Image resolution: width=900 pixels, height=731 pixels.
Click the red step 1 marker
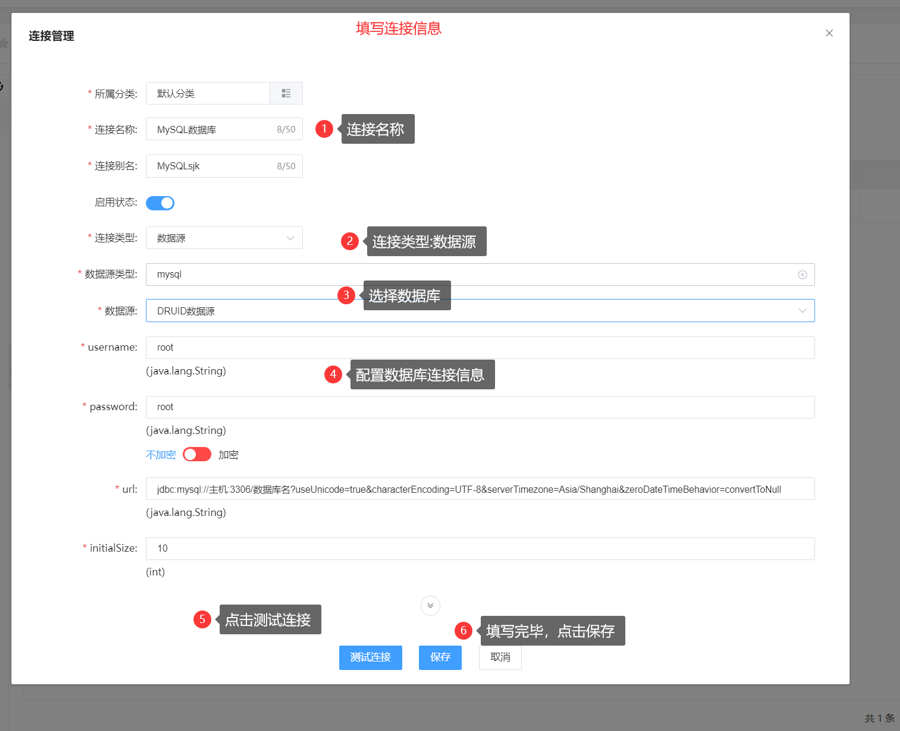(x=324, y=129)
